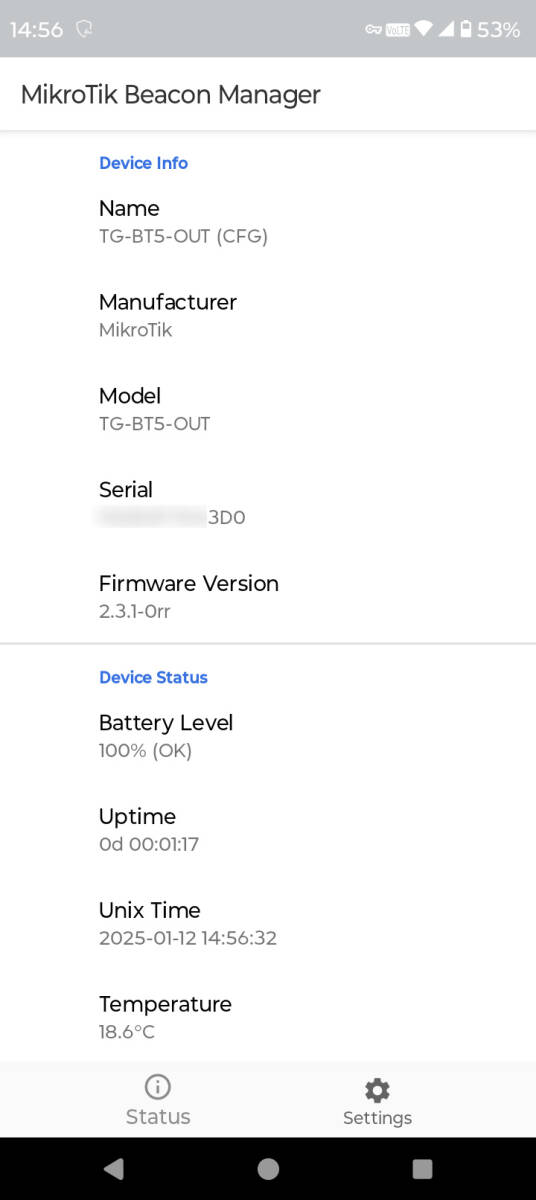Tap the Android back triangle
This screenshot has width=536, height=1200.
tap(113, 1168)
